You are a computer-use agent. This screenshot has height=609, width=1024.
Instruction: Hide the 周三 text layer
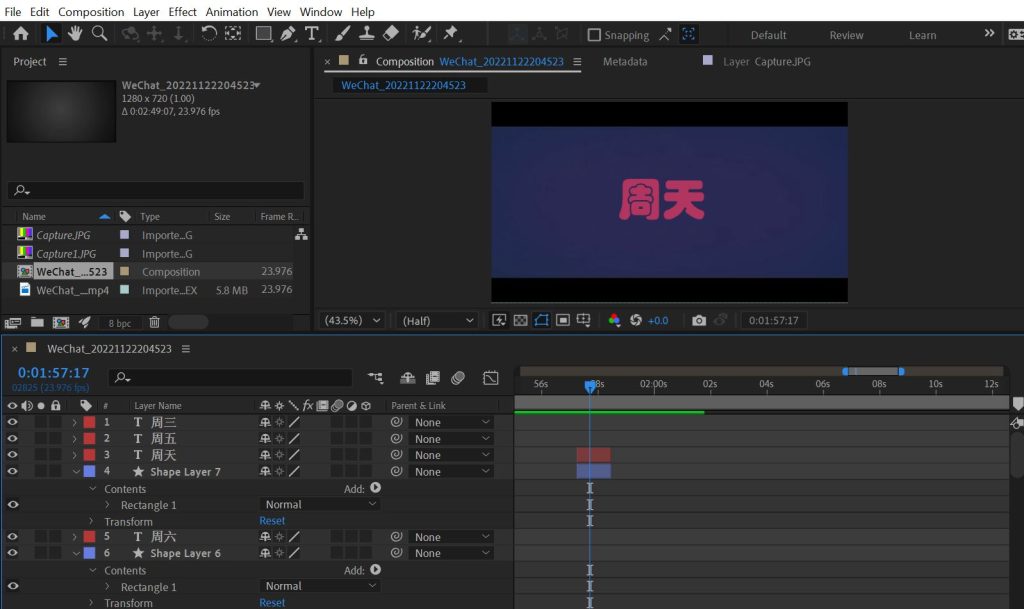point(12,422)
